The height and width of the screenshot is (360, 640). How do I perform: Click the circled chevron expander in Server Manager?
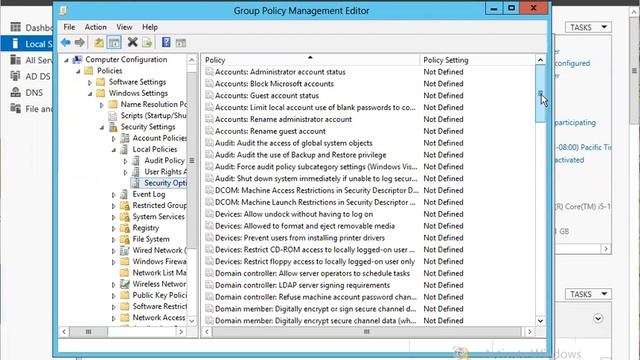click(x=598, y=318)
